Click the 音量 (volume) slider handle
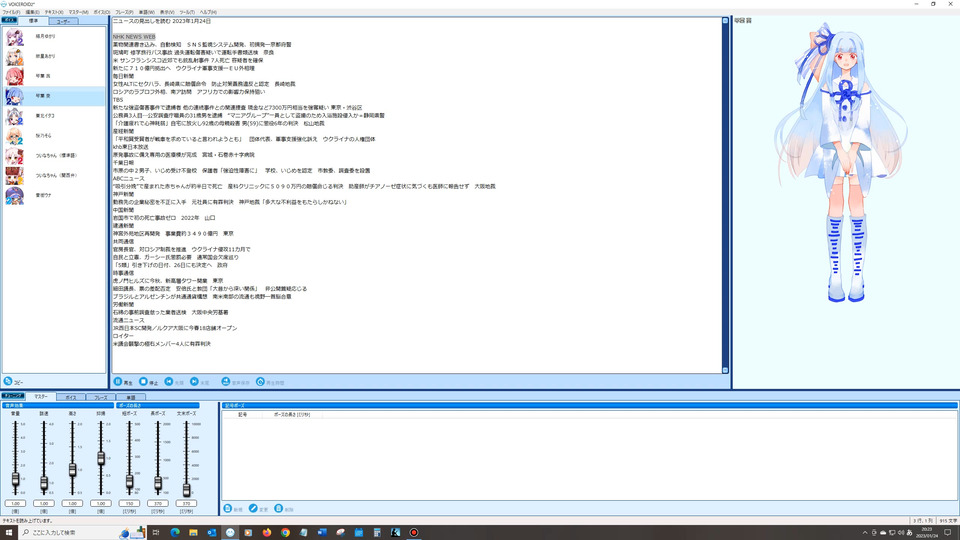The width and height of the screenshot is (960, 540). pos(15,479)
